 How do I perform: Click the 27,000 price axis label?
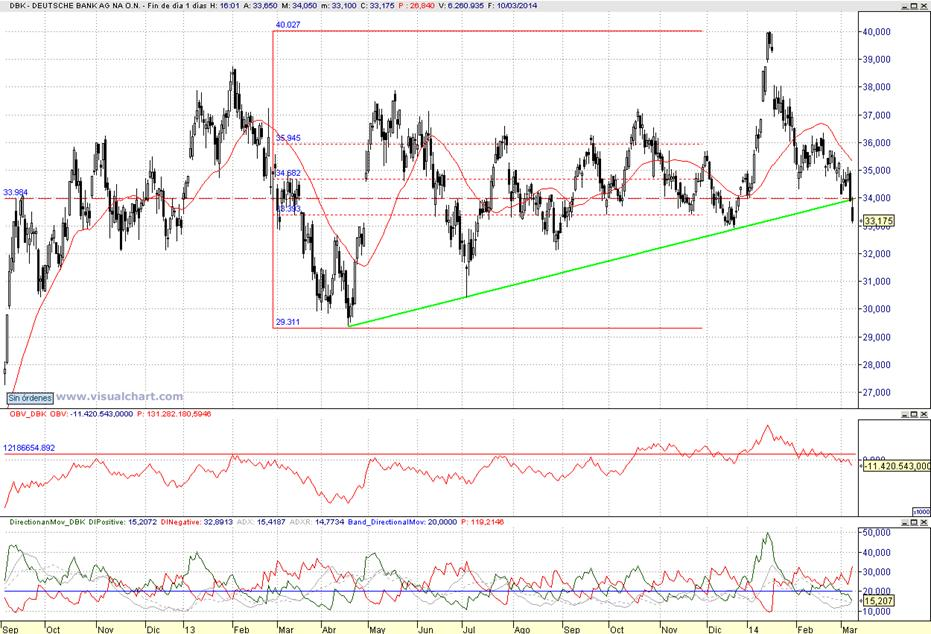pyautogui.click(x=876, y=392)
